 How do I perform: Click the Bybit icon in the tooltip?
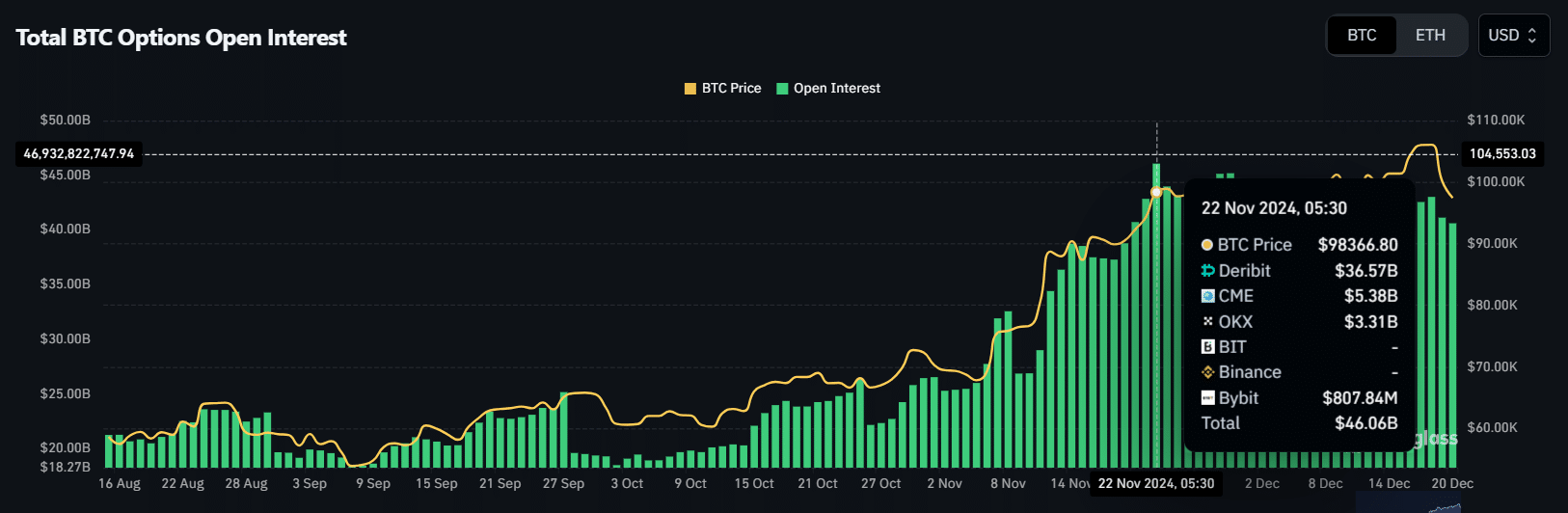(x=1207, y=398)
